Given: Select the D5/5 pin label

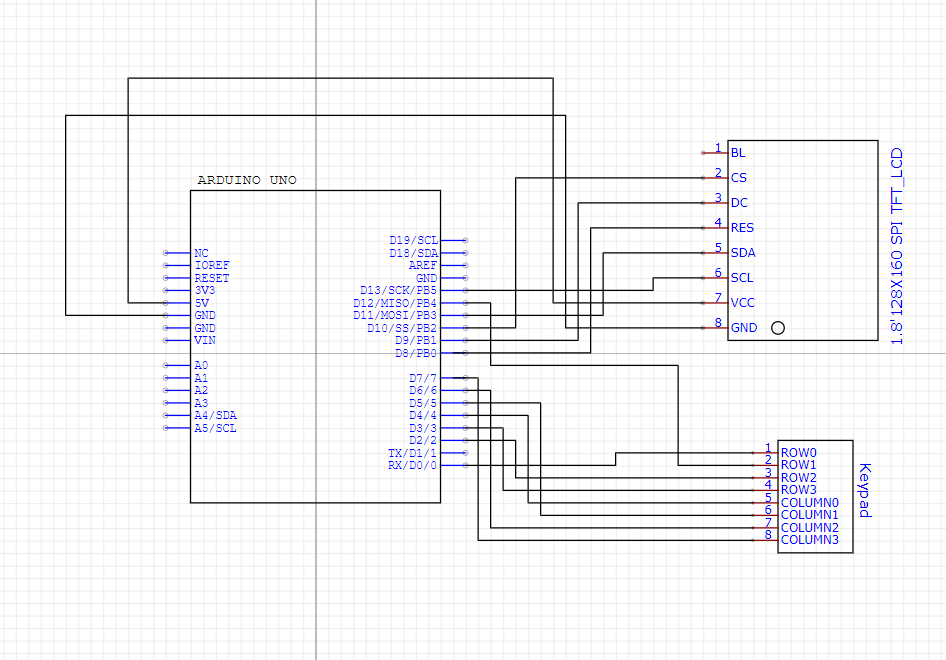Looking at the screenshot, I should point(423,403).
